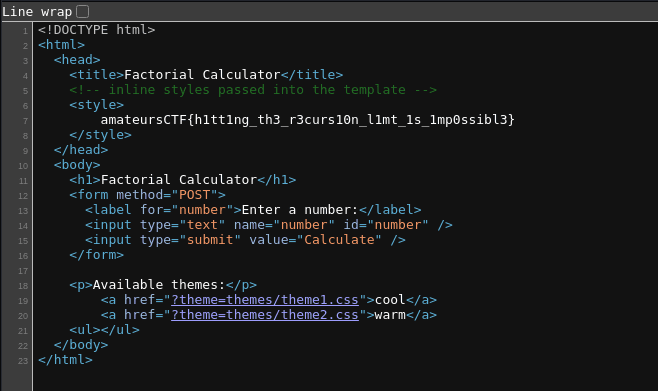Open the themes/theme2.css link
This screenshot has height=391, width=658.
(x=265, y=315)
